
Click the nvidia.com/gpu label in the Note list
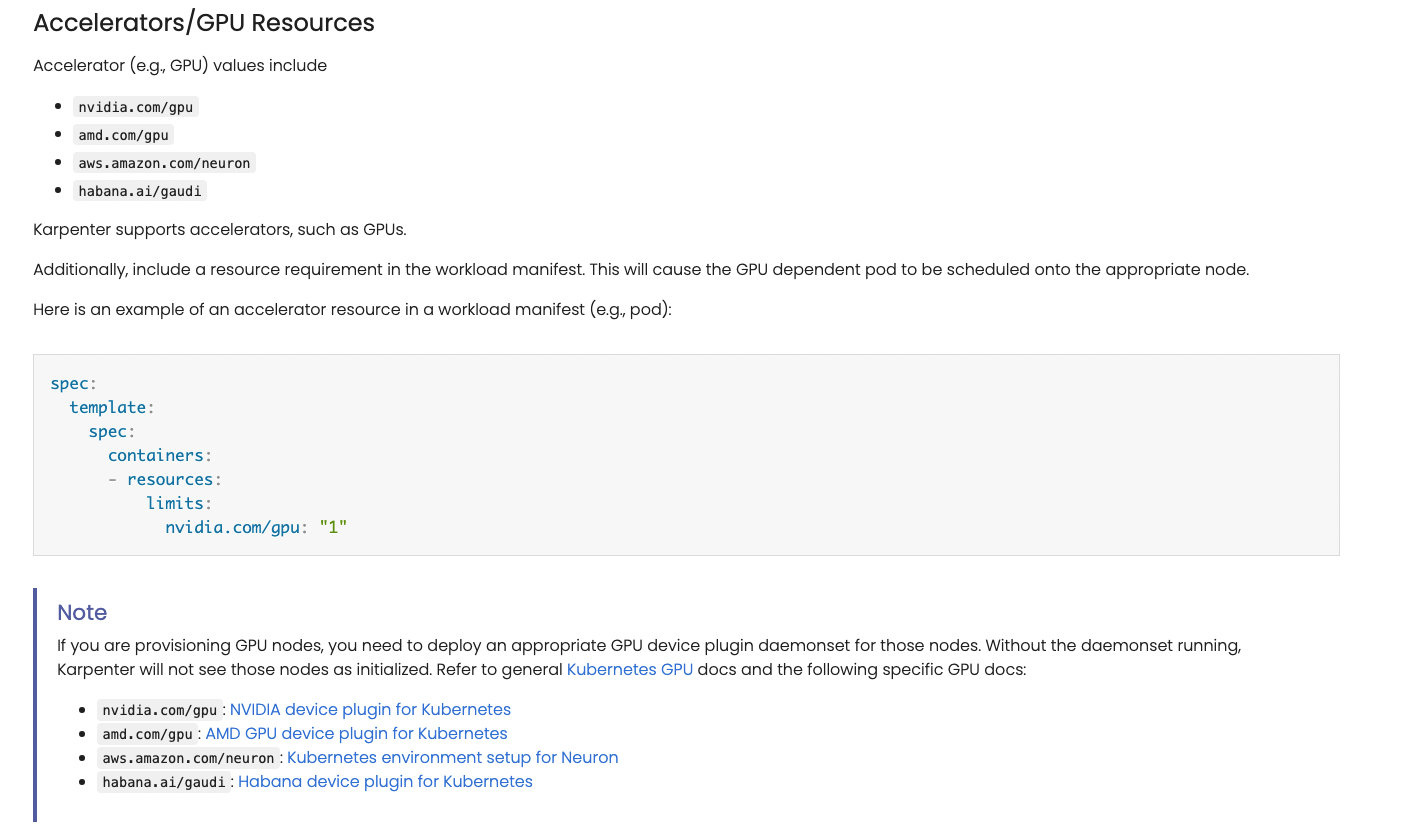pos(160,710)
